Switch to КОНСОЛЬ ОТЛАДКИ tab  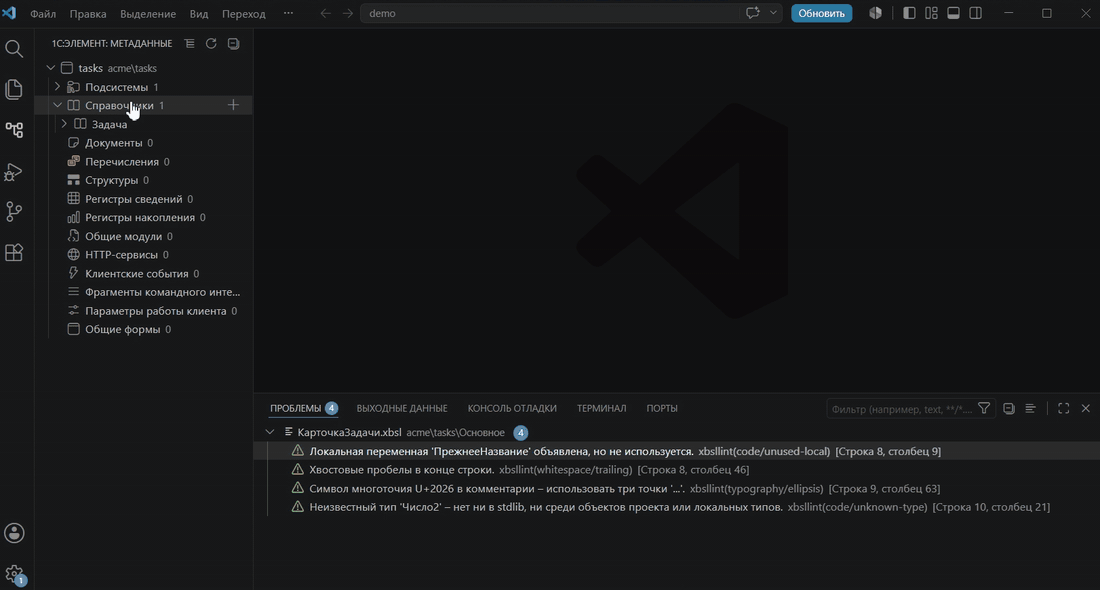point(512,408)
